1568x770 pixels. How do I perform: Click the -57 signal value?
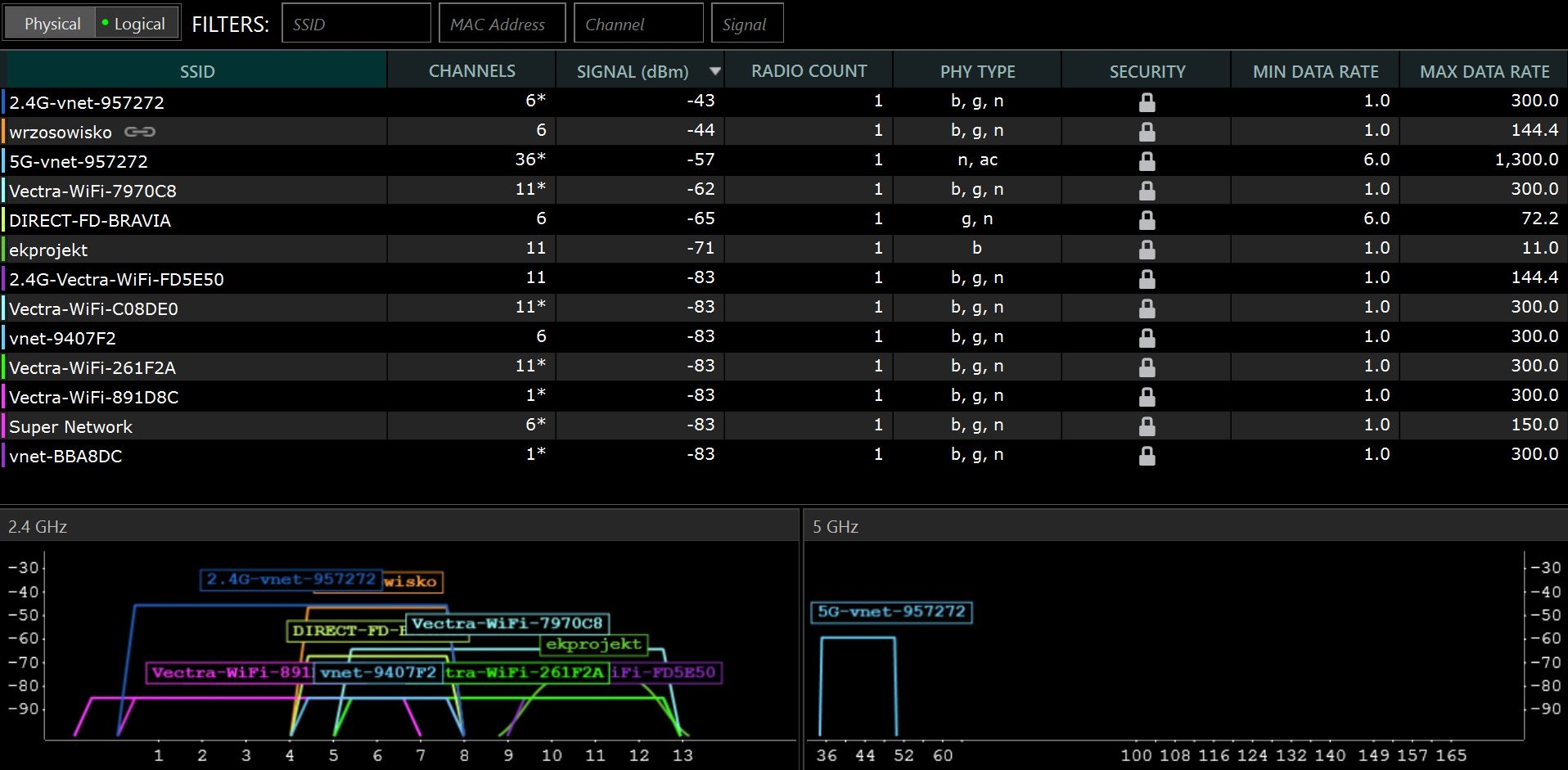tap(701, 160)
